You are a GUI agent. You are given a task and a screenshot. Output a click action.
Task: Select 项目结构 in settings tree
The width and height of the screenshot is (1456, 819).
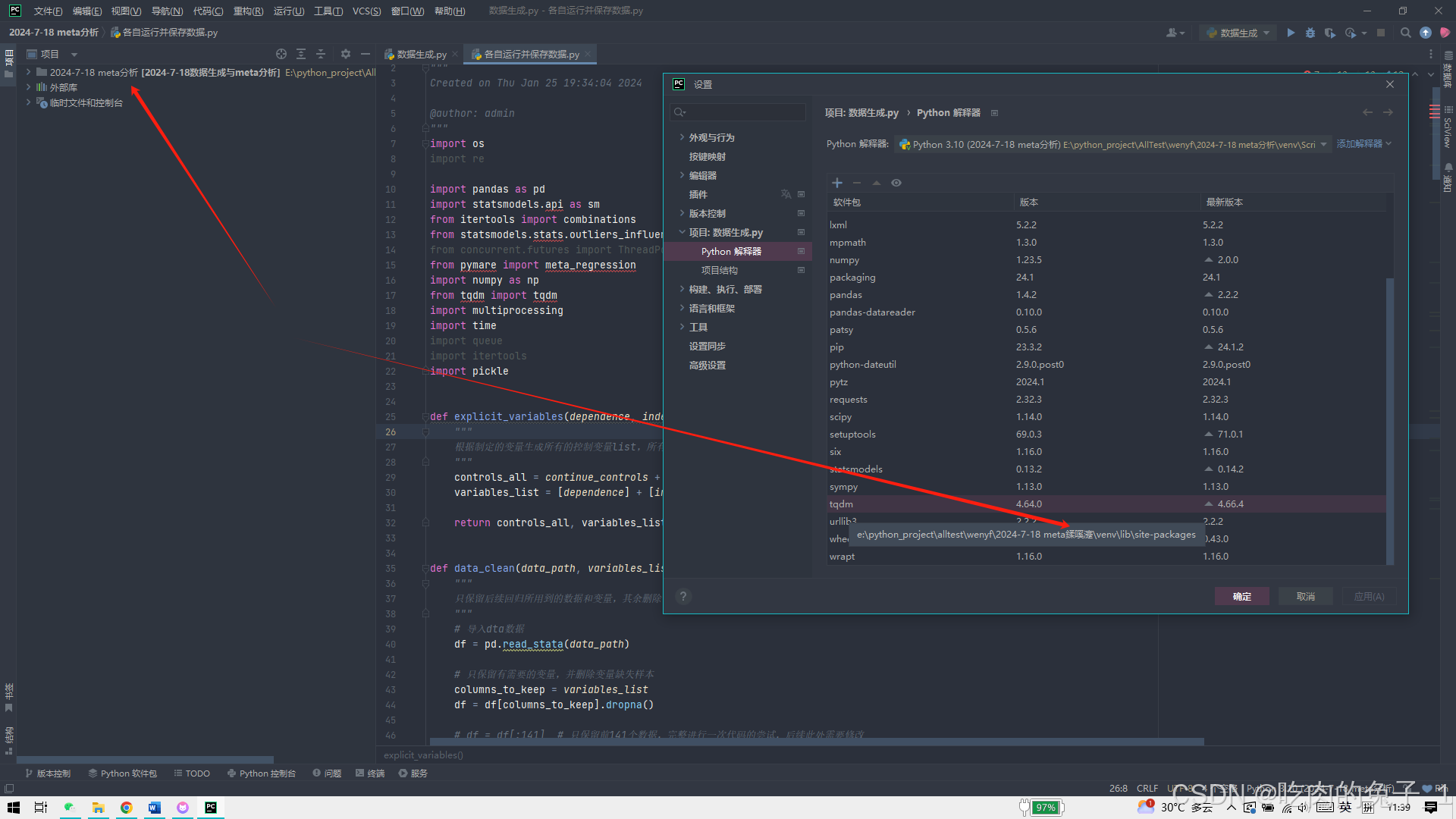click(x=719, y=270)
